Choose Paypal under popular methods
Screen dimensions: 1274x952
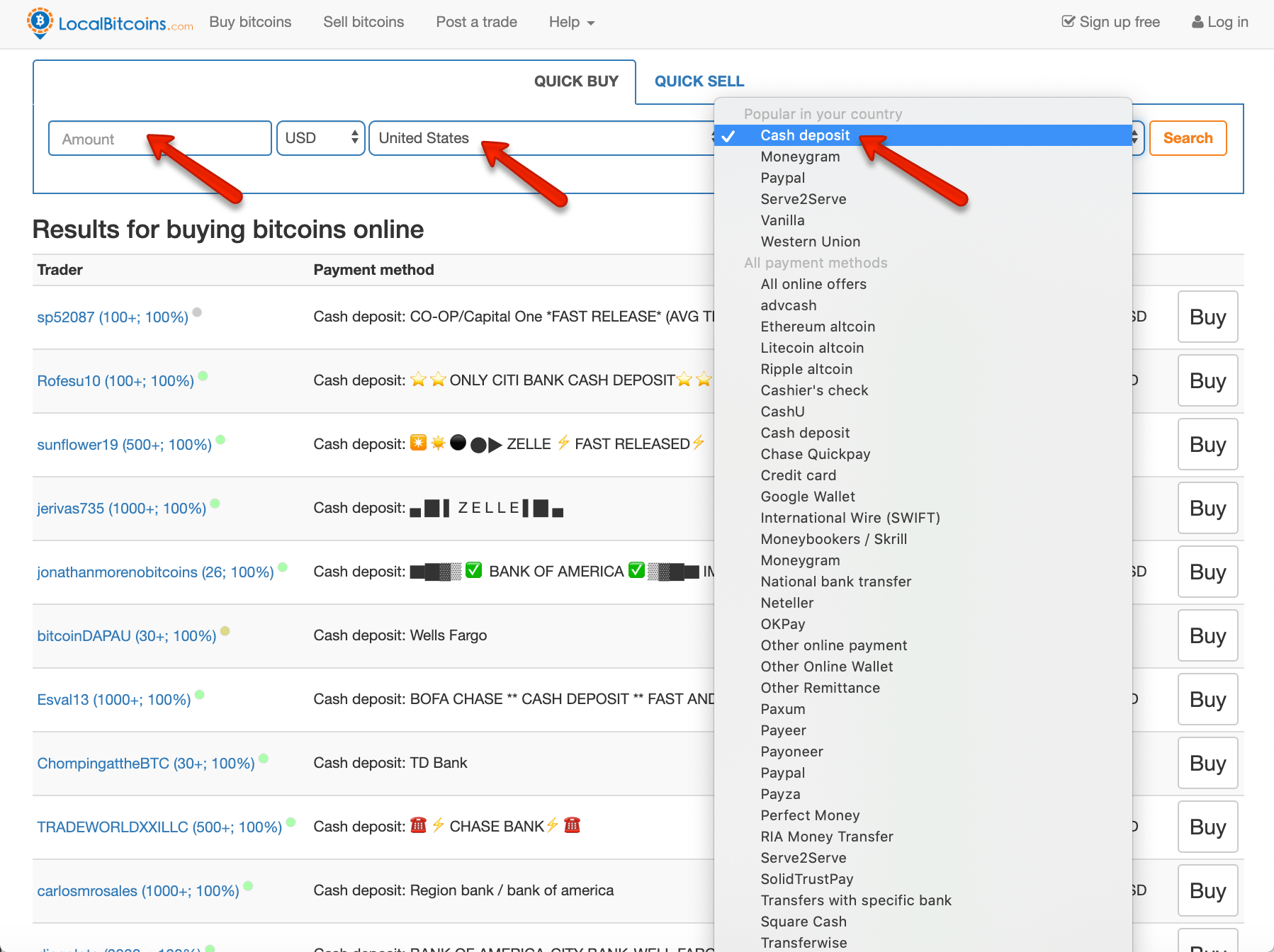923,178
